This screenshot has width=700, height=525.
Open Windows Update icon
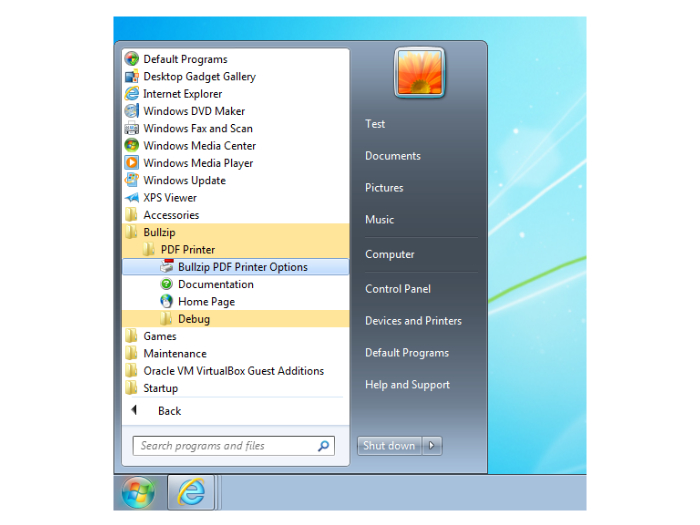point(132,180)
